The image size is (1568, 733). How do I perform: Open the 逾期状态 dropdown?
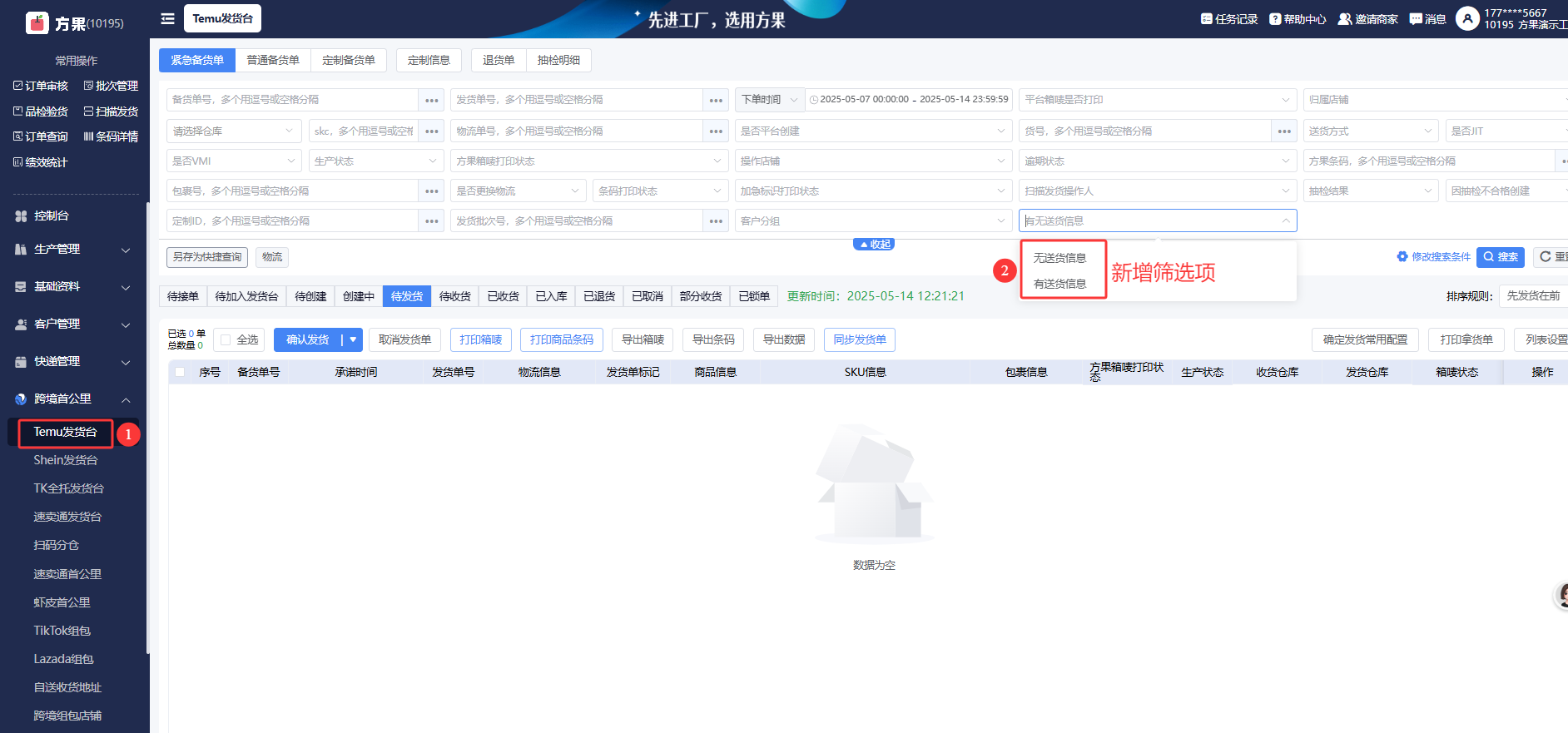point(1158,161)
